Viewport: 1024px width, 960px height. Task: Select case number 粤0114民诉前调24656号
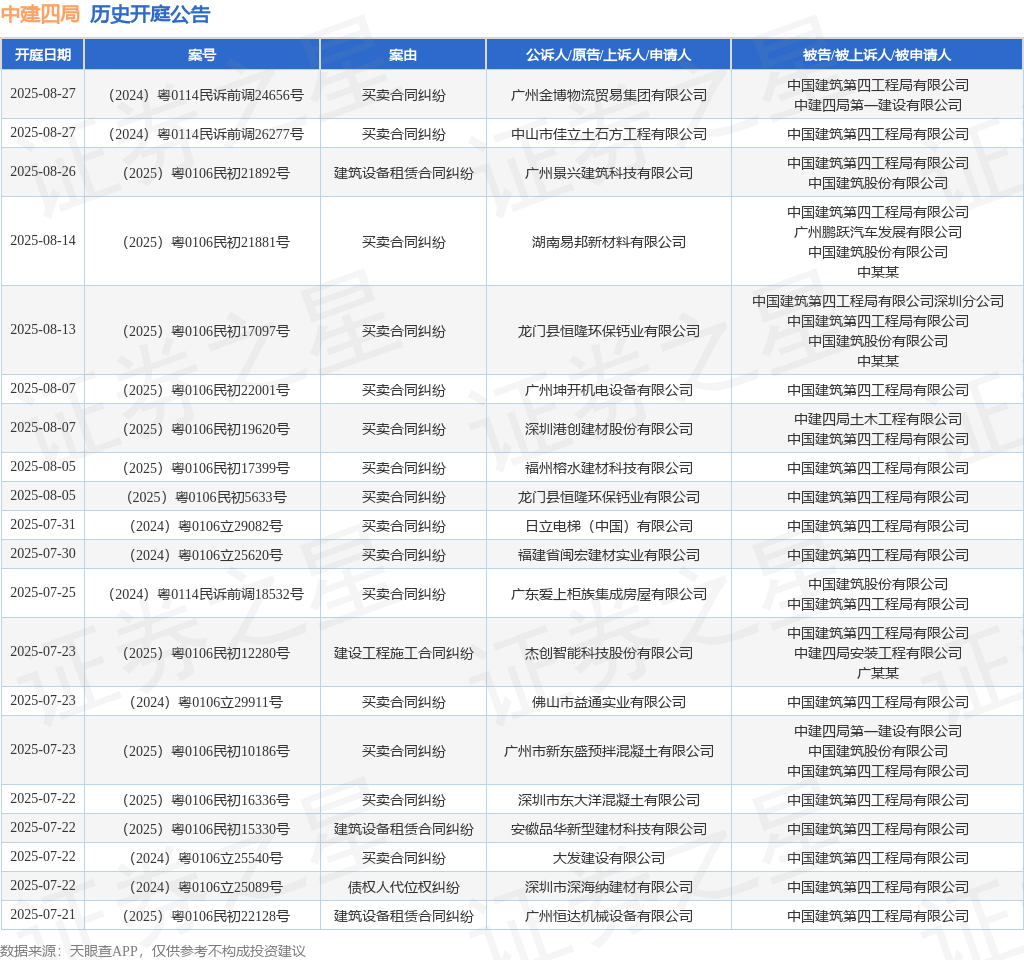pyautogui.click(x=206, y=95)
